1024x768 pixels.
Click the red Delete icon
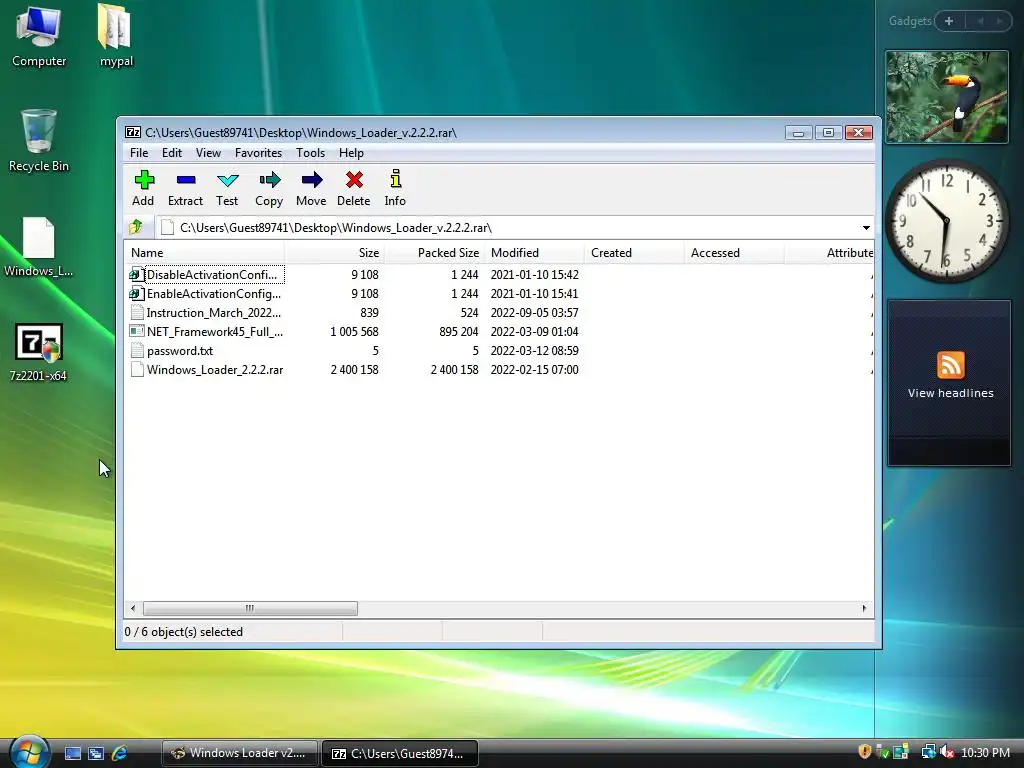[x=354, y=180]
